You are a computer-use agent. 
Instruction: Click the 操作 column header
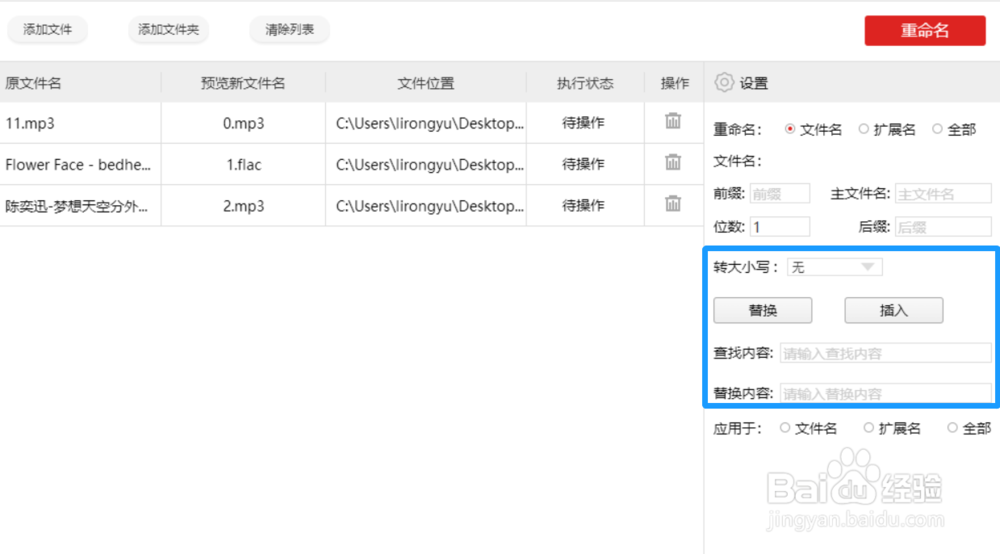pos(674,83)
